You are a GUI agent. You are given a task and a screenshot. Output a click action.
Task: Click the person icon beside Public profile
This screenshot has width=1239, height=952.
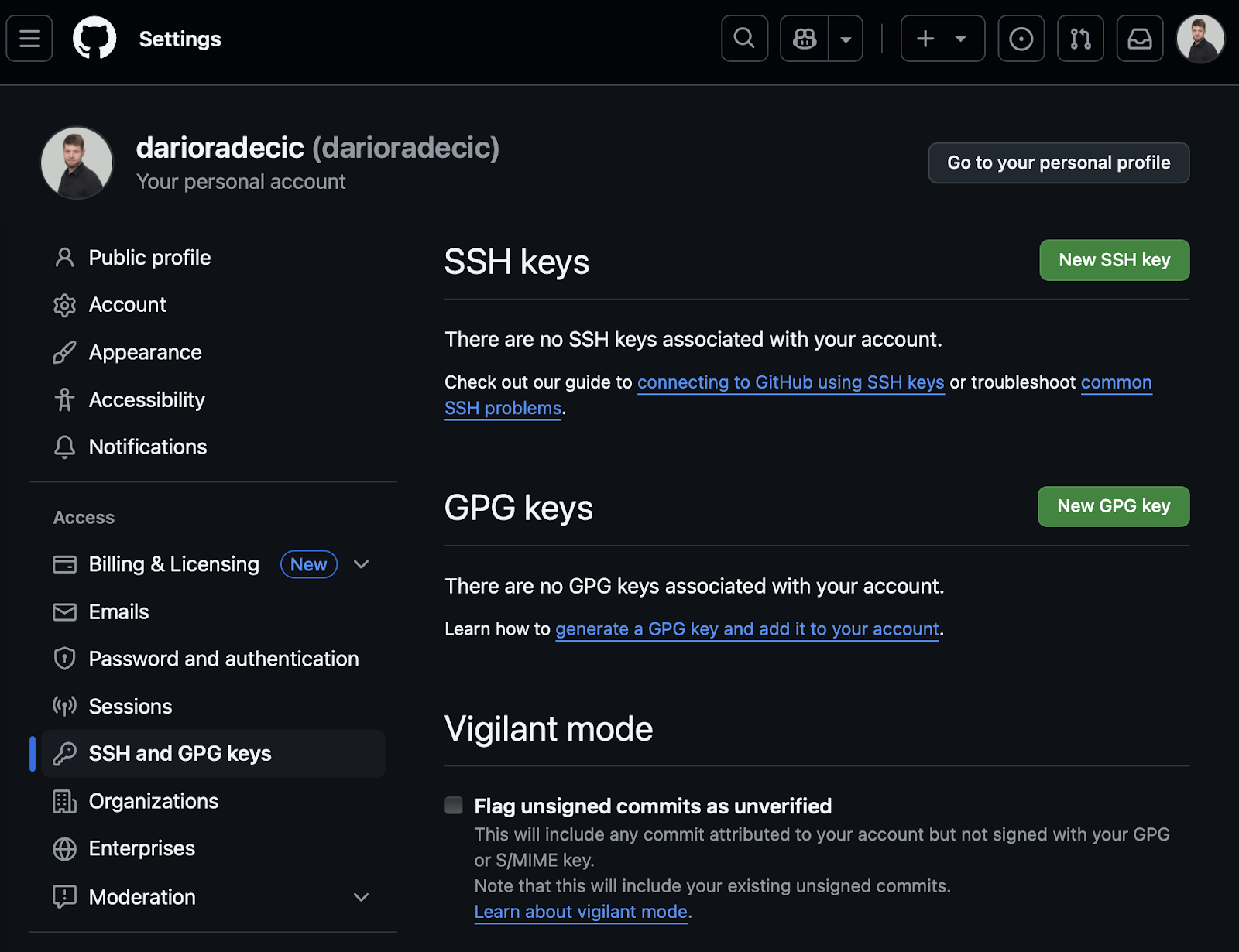pos(65,258)
